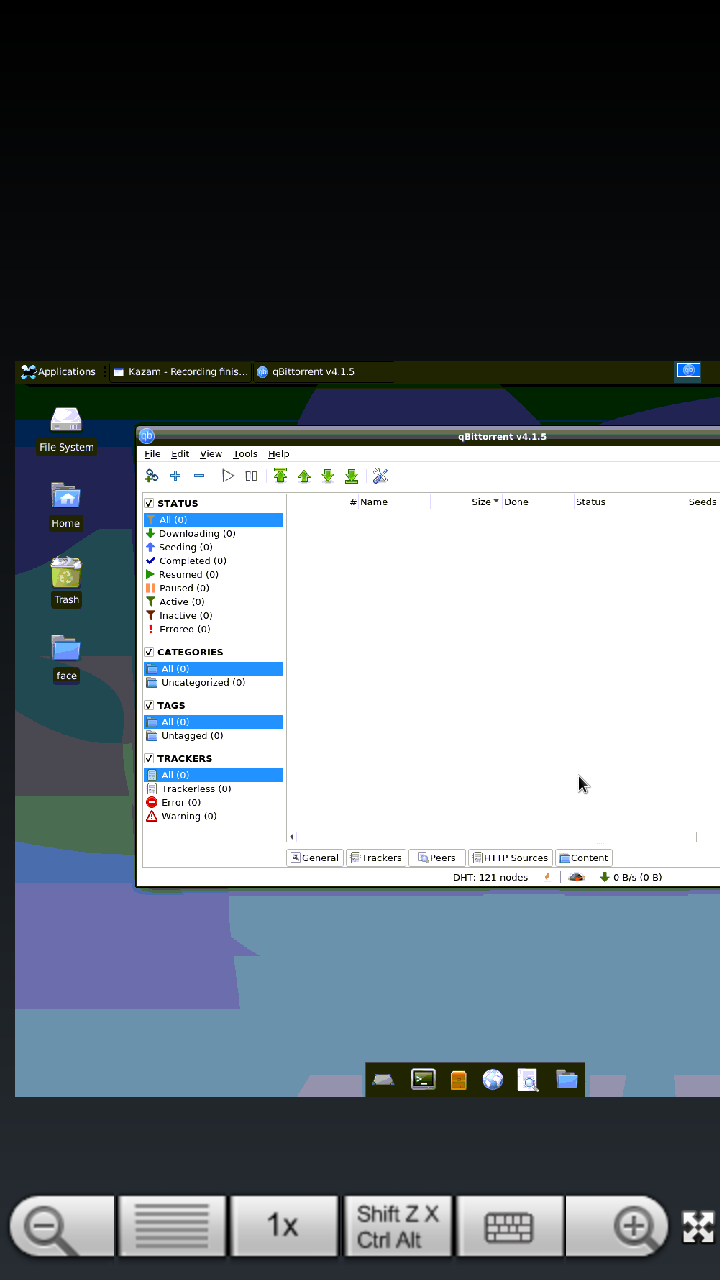Image resolution: width=720 pixels, height=1280 pixels.
Task: Toggle the CATEGORIES filter checkbox
Action: tap(149, 652)
